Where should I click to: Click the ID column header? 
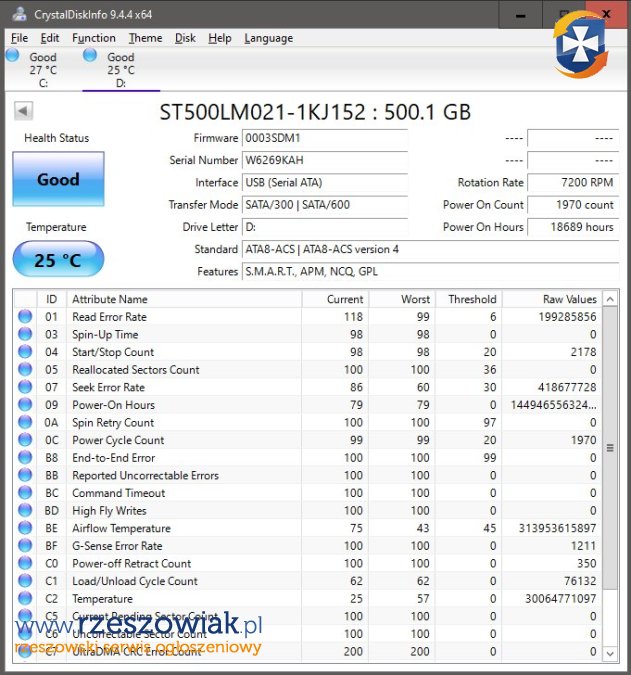click(51, 299)
